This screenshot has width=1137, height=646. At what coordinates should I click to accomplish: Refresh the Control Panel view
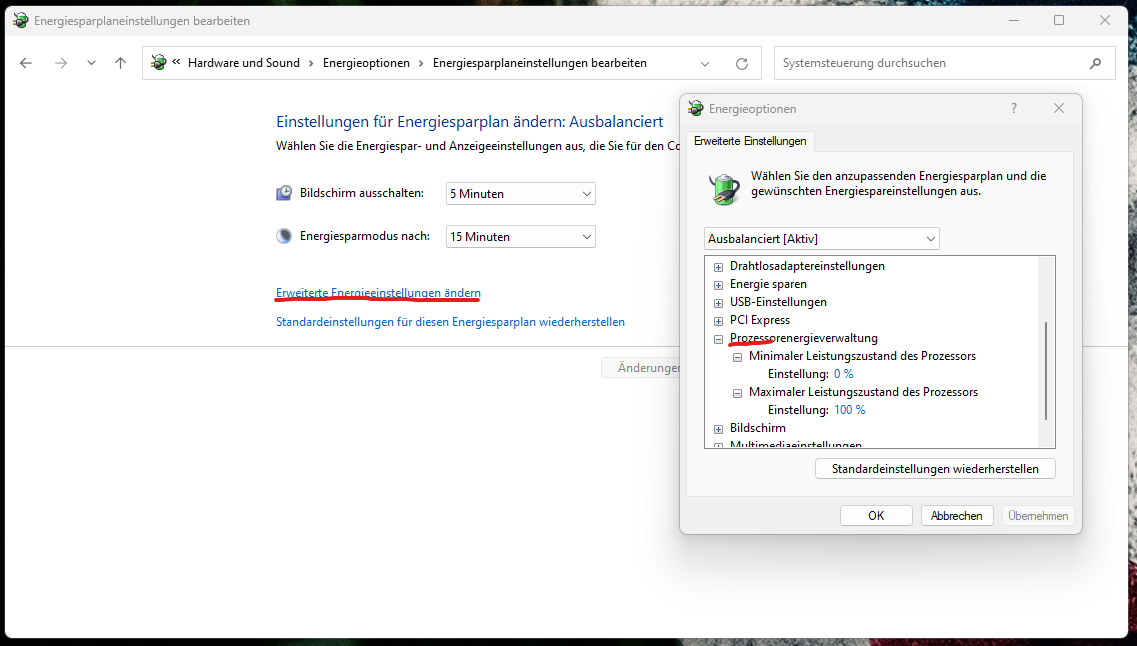pos(742,64)
